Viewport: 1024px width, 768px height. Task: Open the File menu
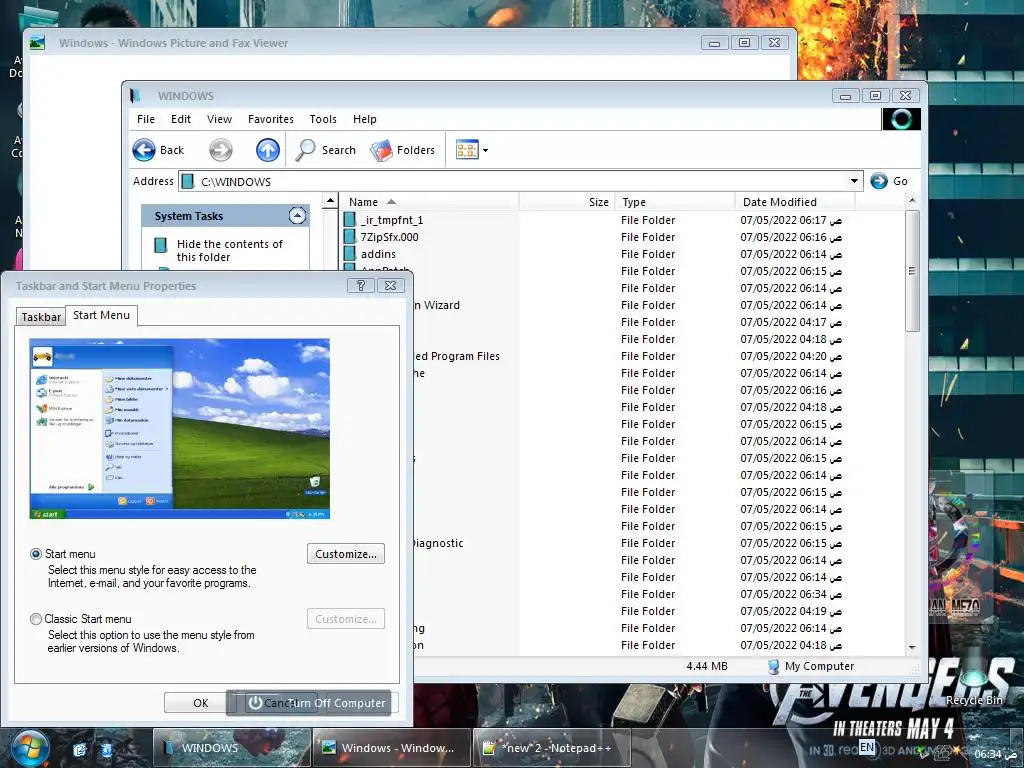[146, 119]
